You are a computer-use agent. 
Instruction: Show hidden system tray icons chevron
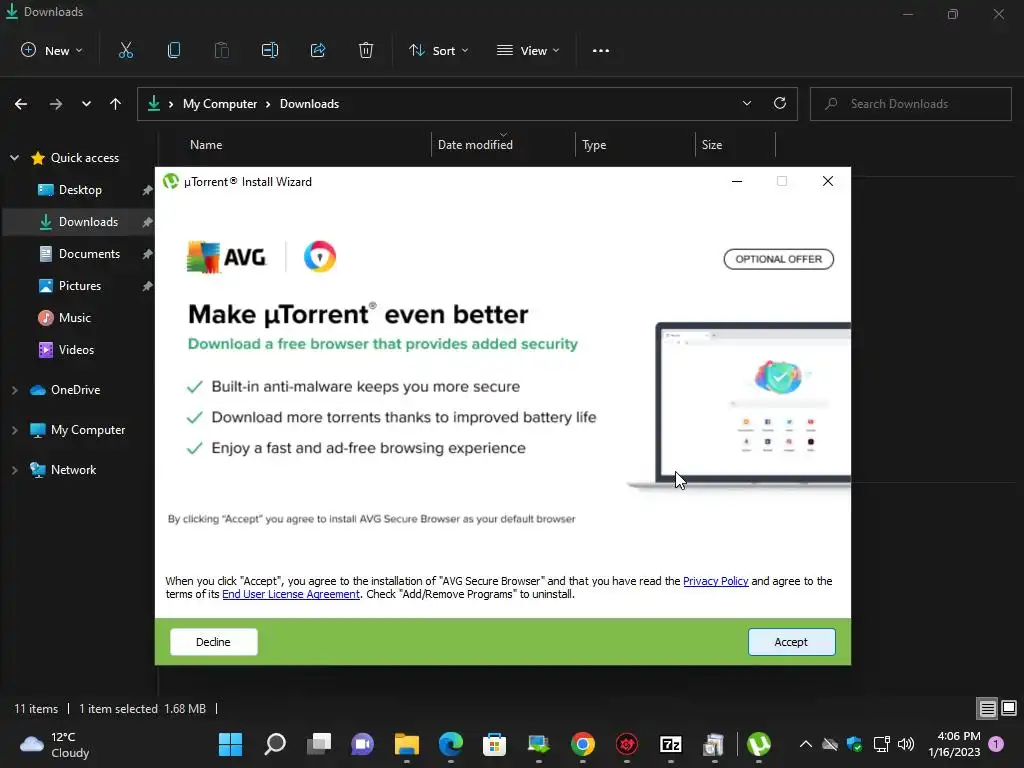click(806, 744)
